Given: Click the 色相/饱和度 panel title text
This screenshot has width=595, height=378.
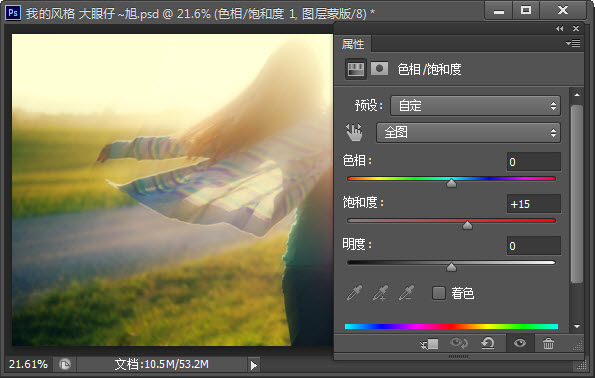Looking at the screenshot, I should tap(429, 69).
